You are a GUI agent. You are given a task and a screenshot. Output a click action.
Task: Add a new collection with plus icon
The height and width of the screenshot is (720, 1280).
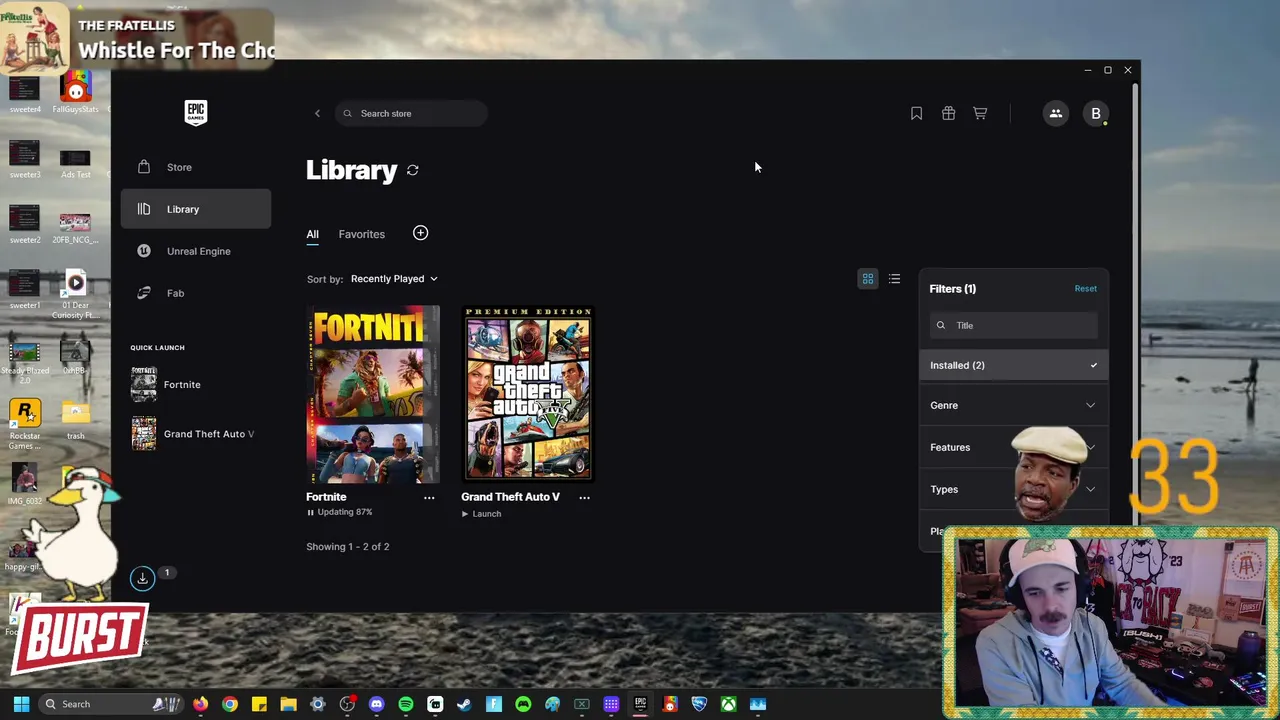click(x=420, y=233)
